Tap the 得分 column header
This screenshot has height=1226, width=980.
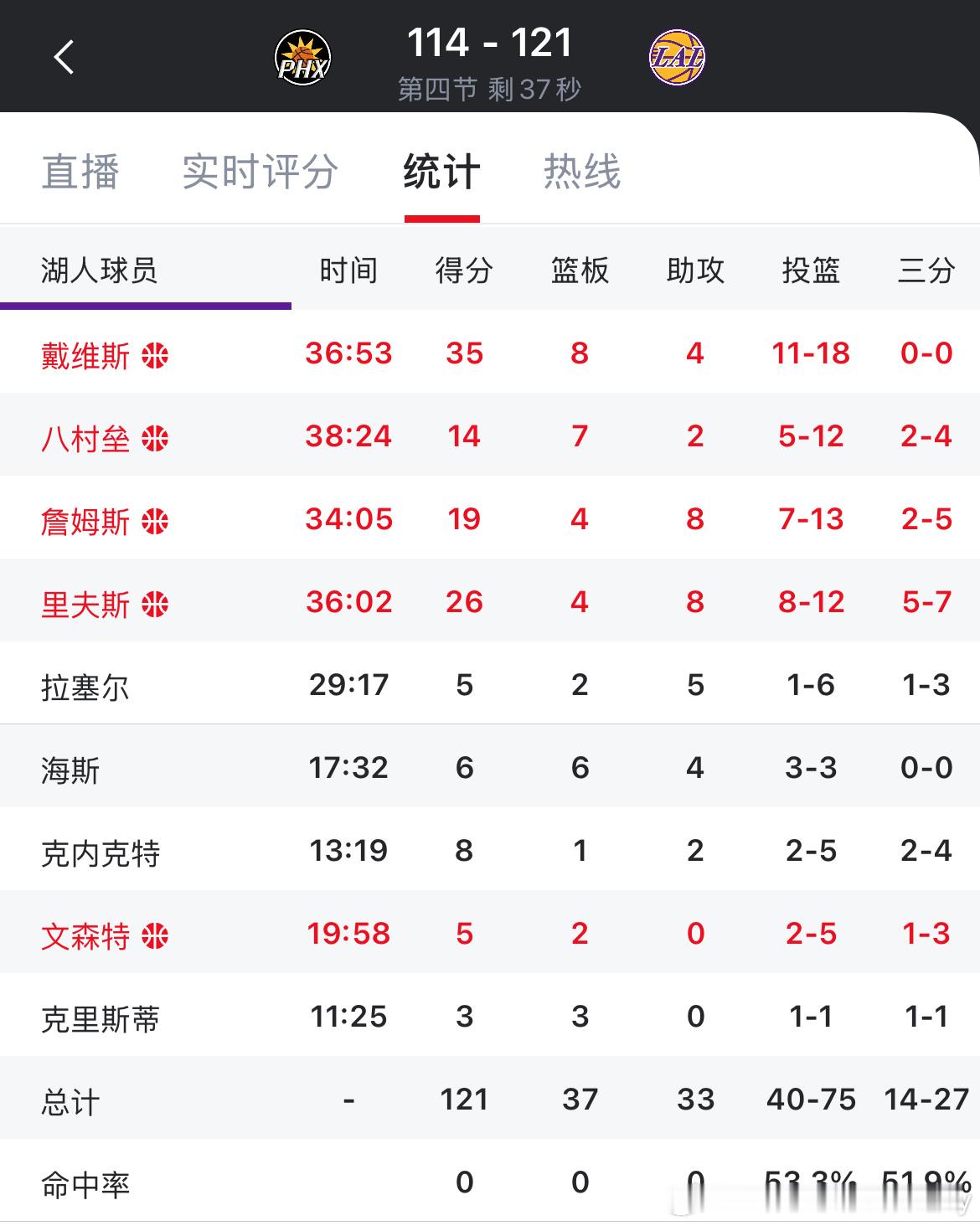(464, 270)
